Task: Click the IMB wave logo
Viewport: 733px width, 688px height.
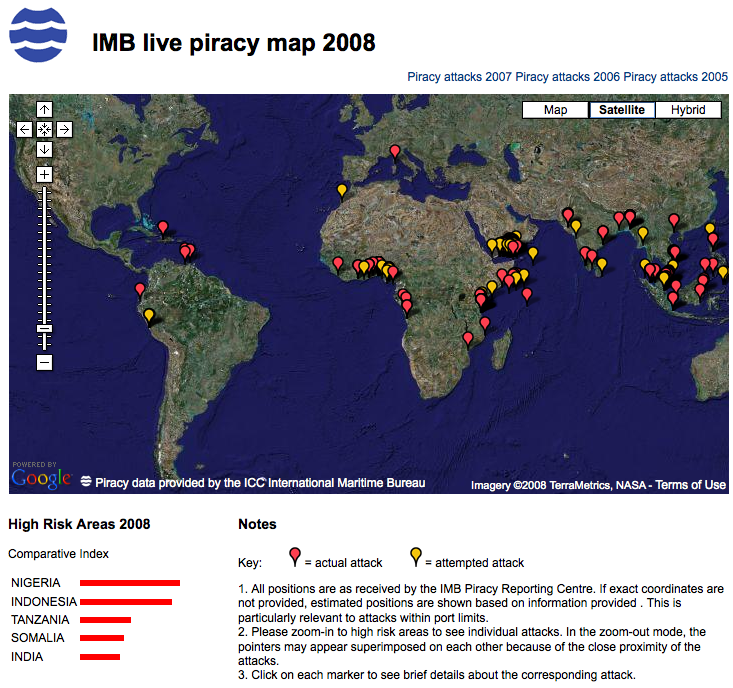Action: (x=38, y=35)
